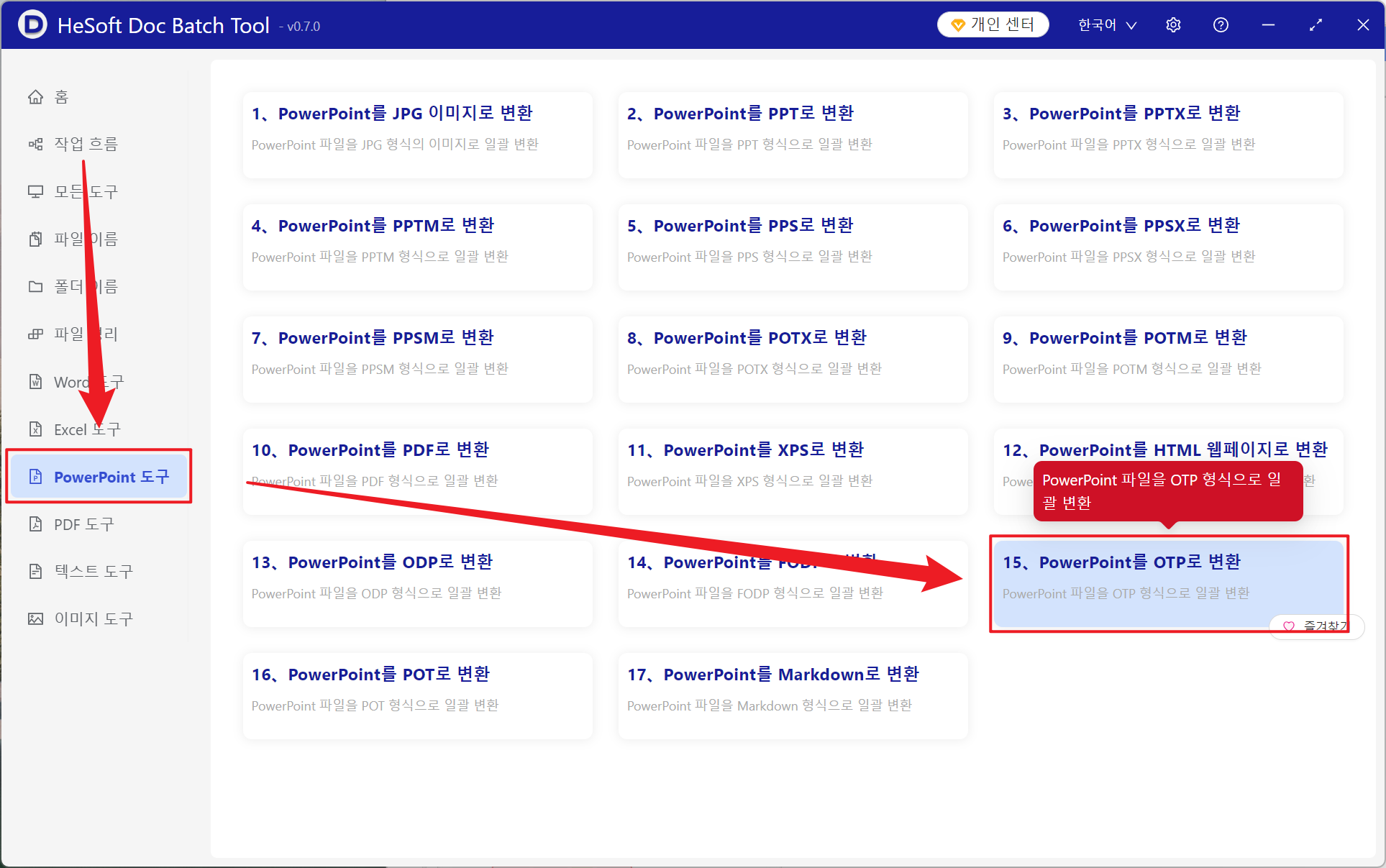Click the HeSoft logo in the title bar
The width and height of the screenshot is (1386, 868).
(x=32, y=25)
